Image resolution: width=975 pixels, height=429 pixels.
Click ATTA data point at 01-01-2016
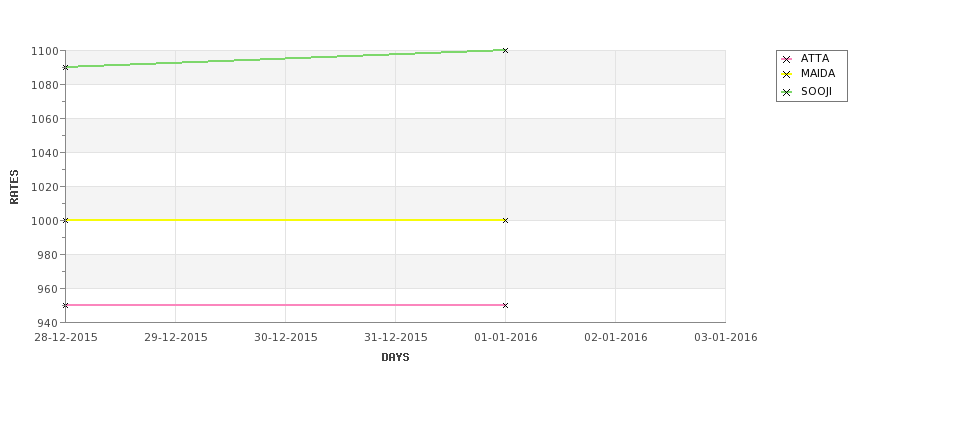(x=505, y=305)
